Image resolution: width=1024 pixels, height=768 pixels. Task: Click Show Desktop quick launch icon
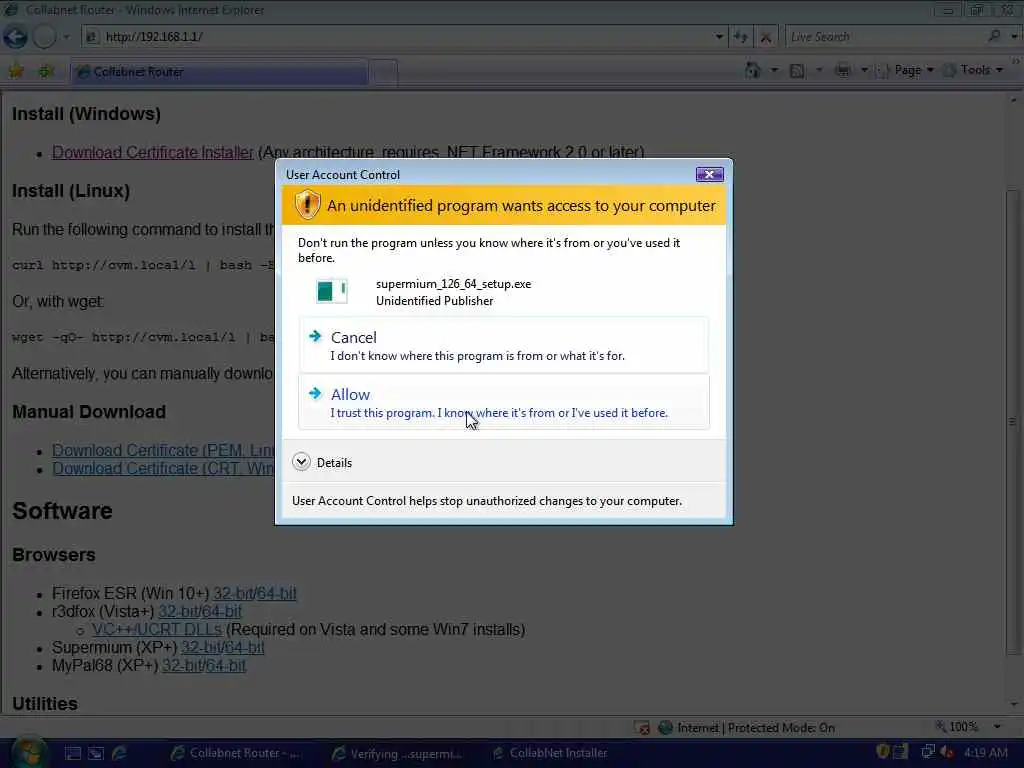coord(72,754)
